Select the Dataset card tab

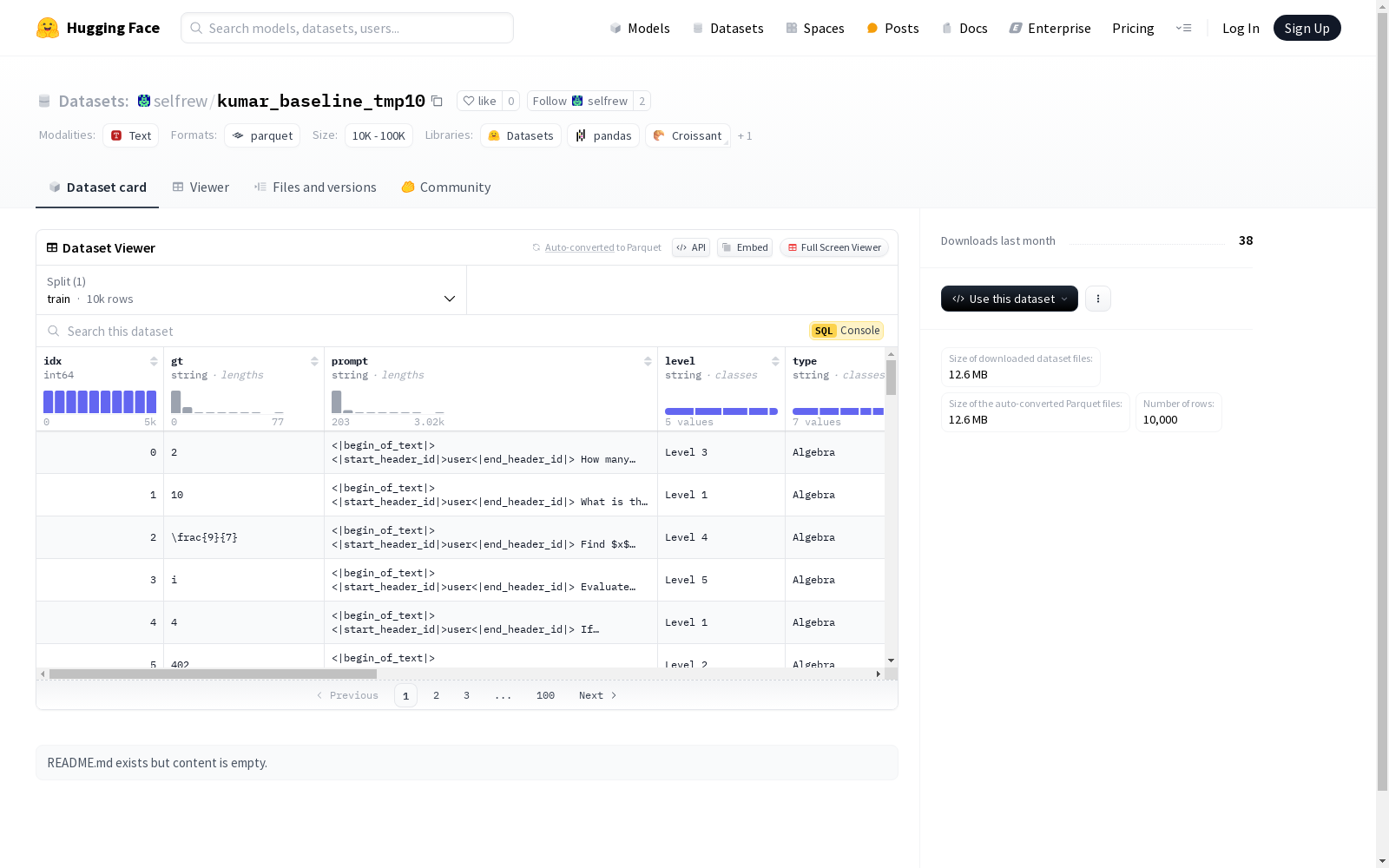point(97,187)
